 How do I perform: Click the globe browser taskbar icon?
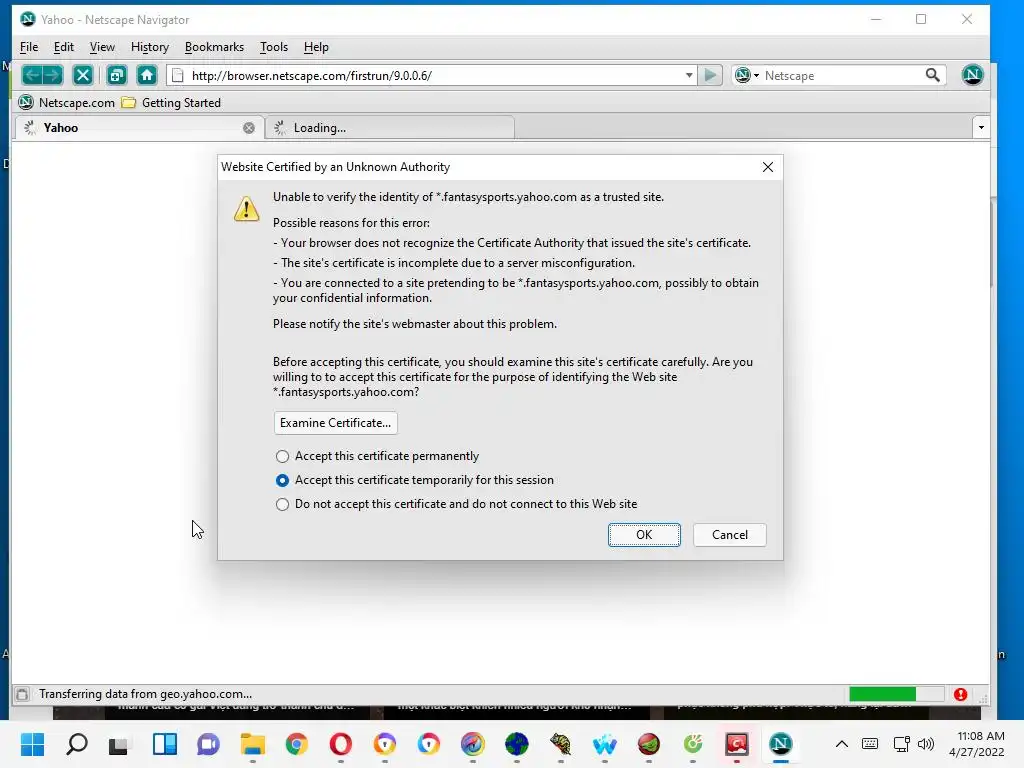pos(517,744)
